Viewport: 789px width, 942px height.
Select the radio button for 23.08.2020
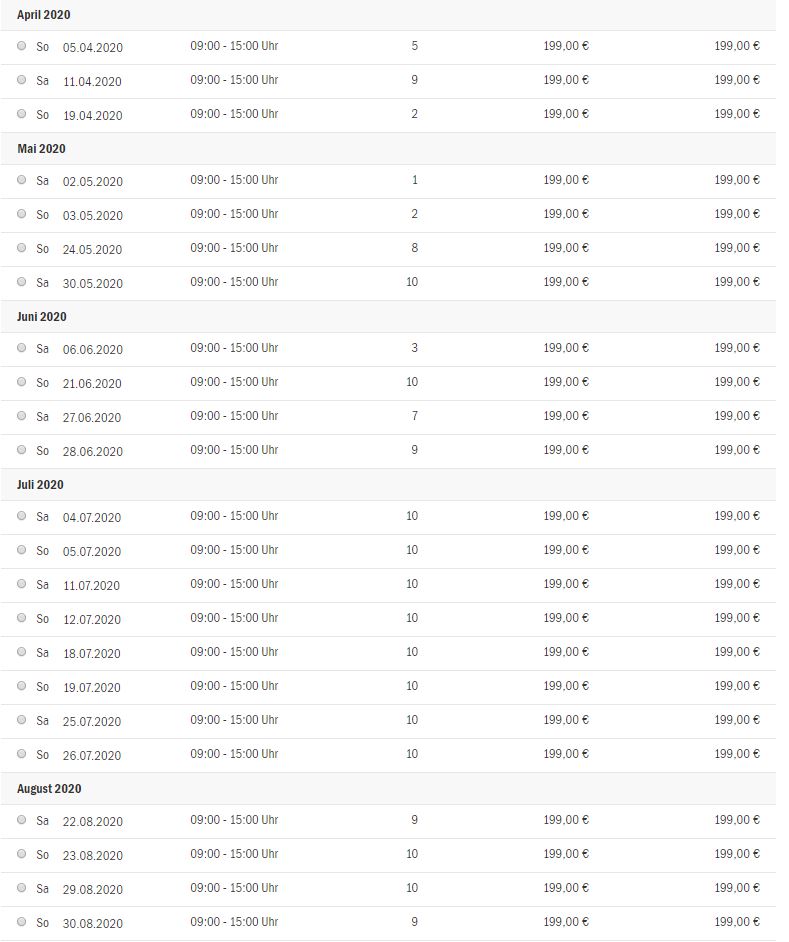coord(22,854)
